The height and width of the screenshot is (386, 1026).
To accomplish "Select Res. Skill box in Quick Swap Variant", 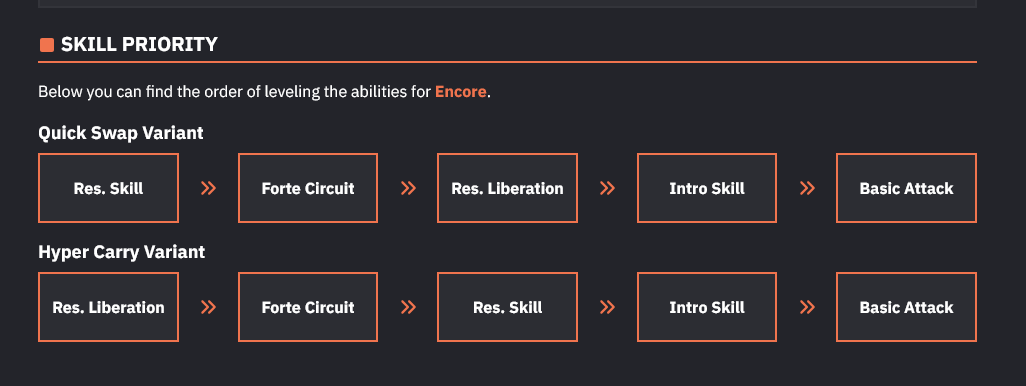I will 109,188.
